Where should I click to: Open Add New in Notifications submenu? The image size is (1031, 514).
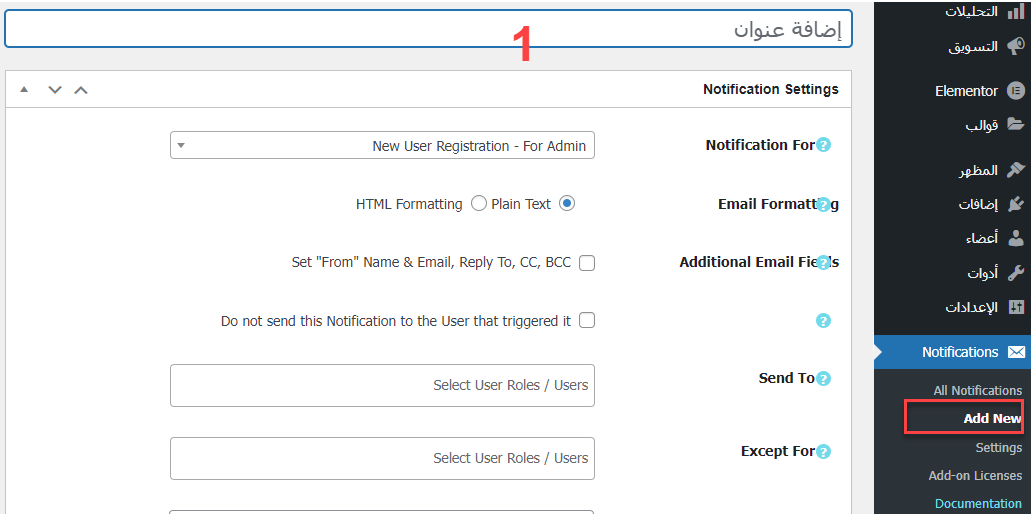[992, 418]
